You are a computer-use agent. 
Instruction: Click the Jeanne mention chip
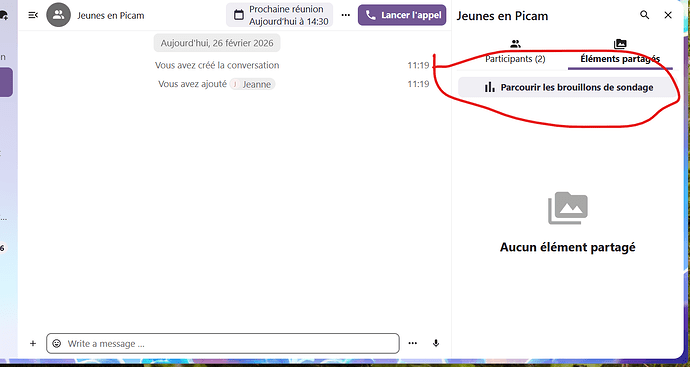coord(252,84)
